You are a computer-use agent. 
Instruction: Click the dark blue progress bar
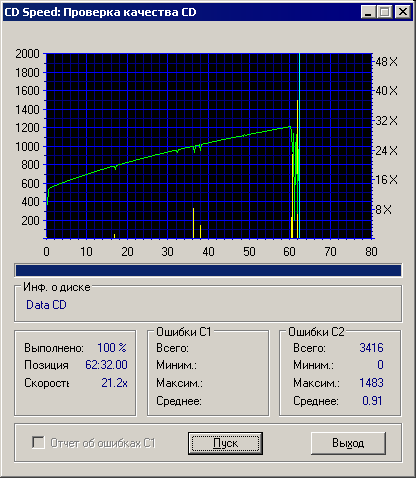(208, 270)
